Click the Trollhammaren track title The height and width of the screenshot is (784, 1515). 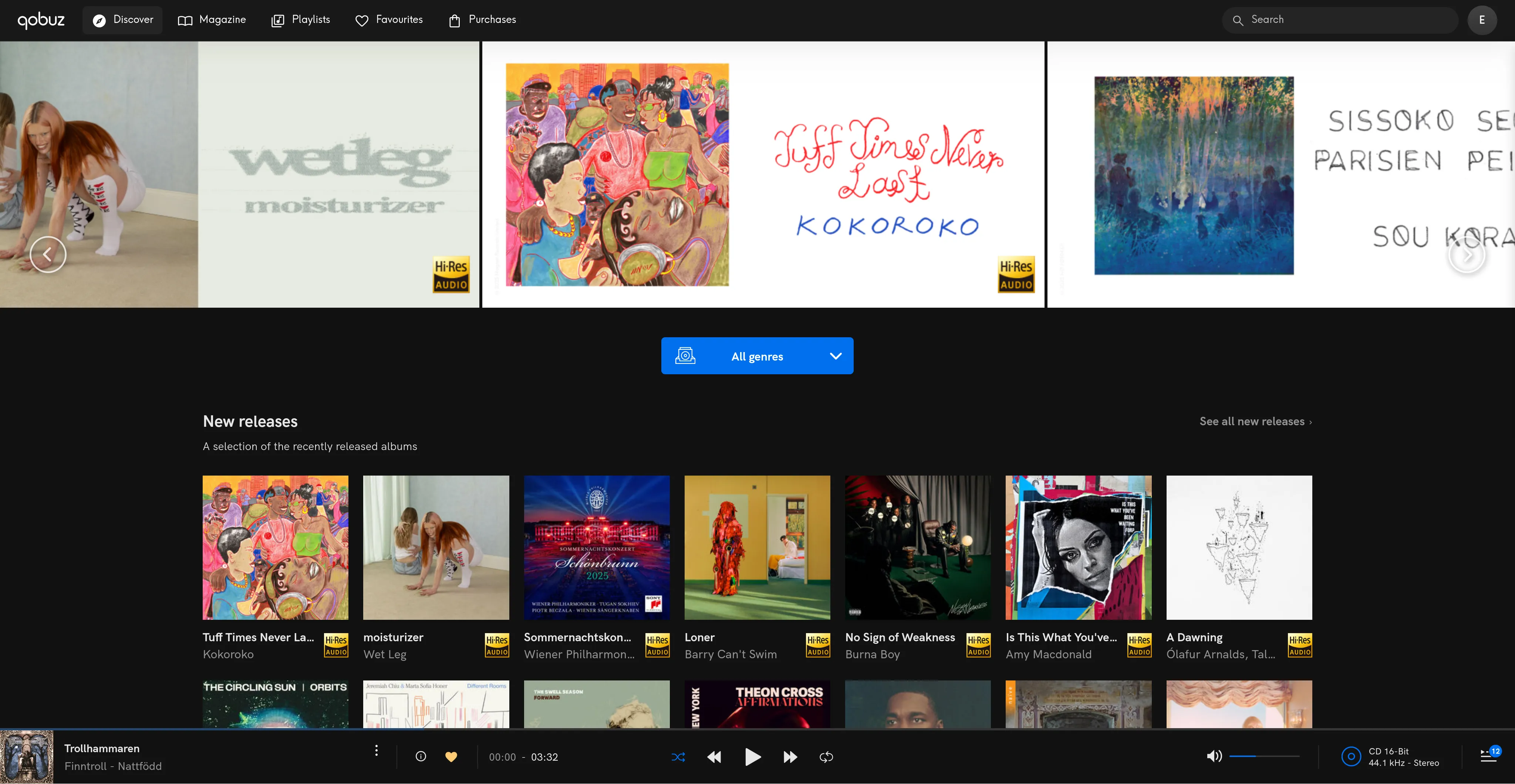tap(102, 748)
